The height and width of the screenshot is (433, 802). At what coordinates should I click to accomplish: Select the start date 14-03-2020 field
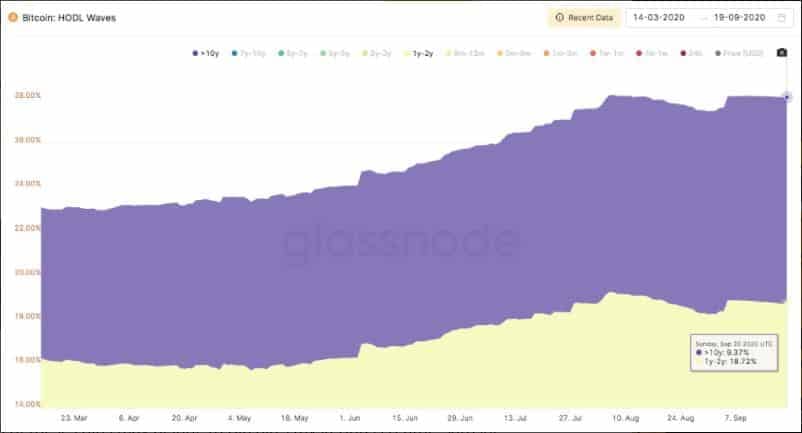point(659,17)
